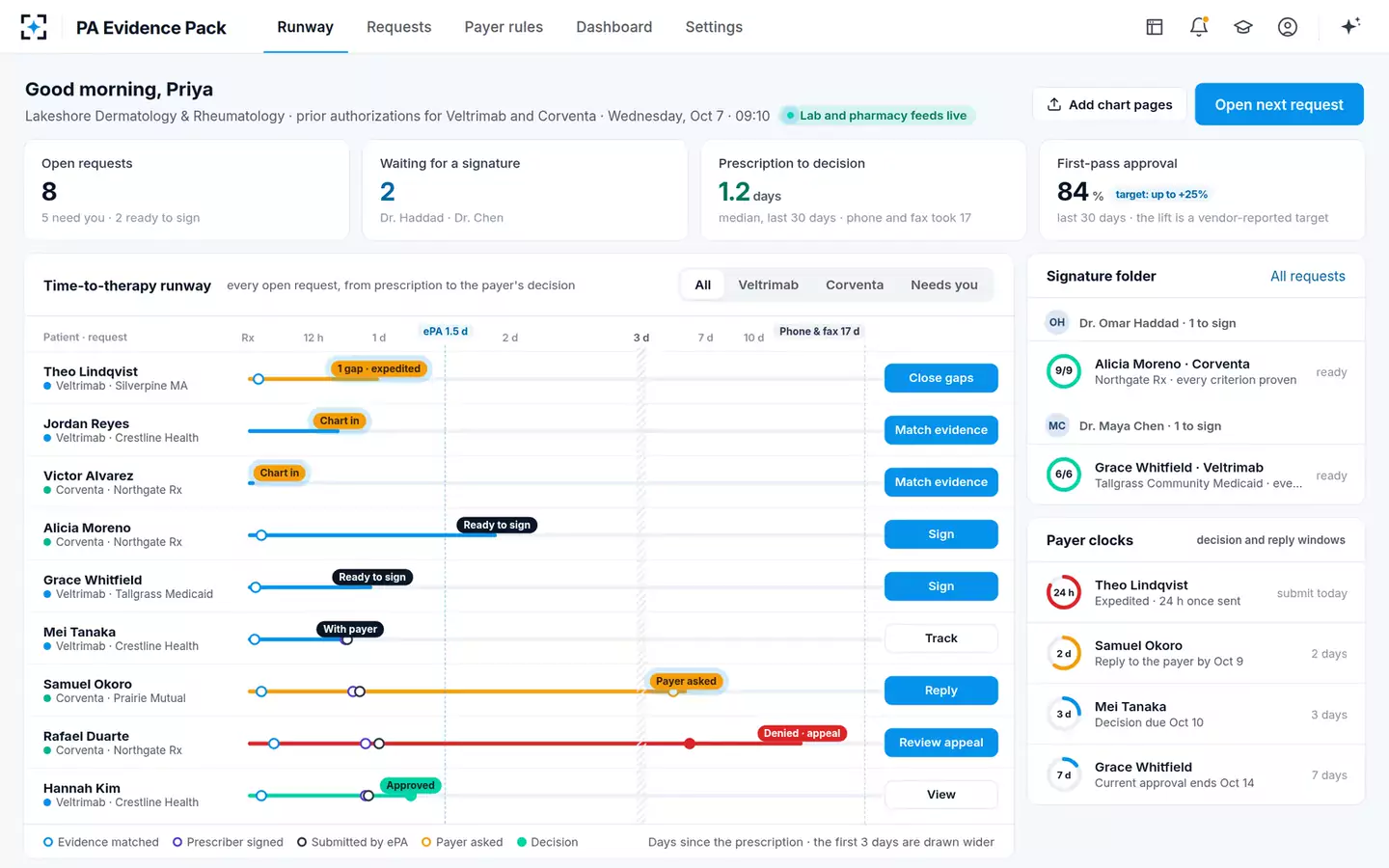1389x868 pixels.
Task: Click Grace Whitfield 7 d clock ring
Action: 1064,775
